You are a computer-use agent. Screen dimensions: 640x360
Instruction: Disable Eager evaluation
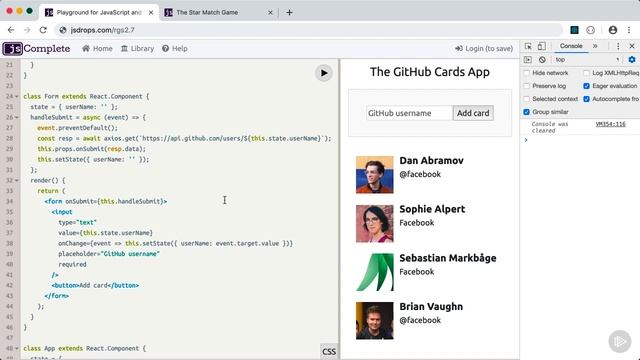click(x=587, y=86)
